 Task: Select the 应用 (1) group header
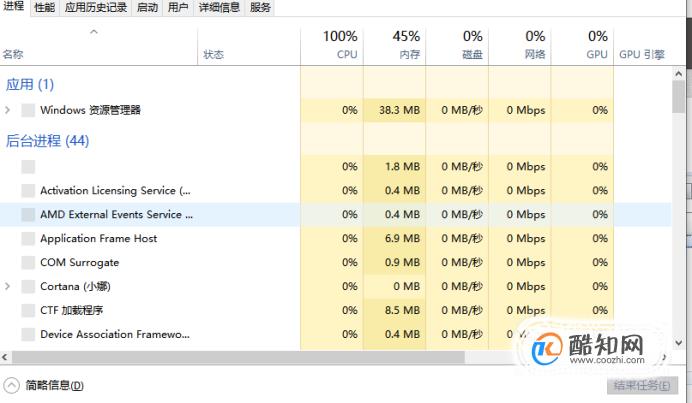[x=30, y=84]
